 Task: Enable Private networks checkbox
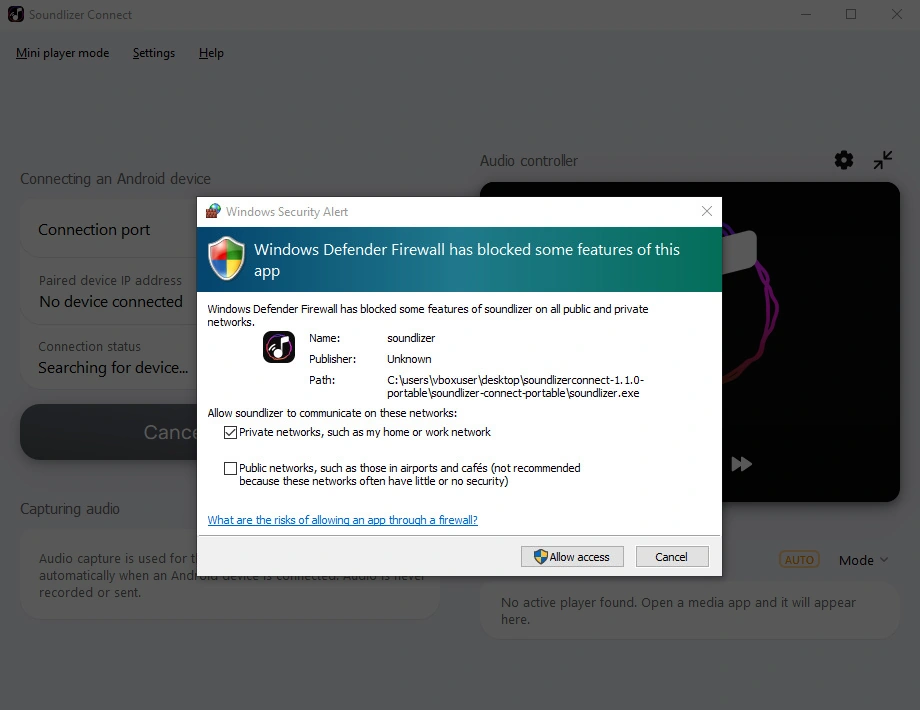point(230,432)
